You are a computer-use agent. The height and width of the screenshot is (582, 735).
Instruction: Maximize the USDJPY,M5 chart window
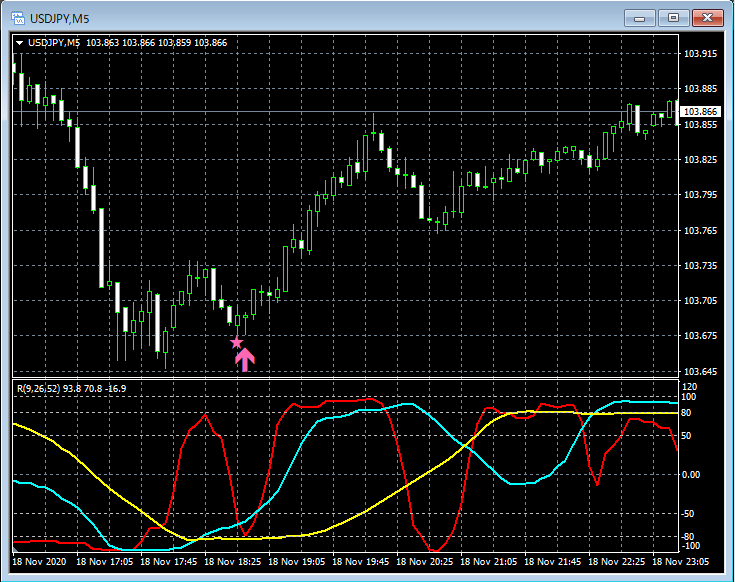coord(673,17)
